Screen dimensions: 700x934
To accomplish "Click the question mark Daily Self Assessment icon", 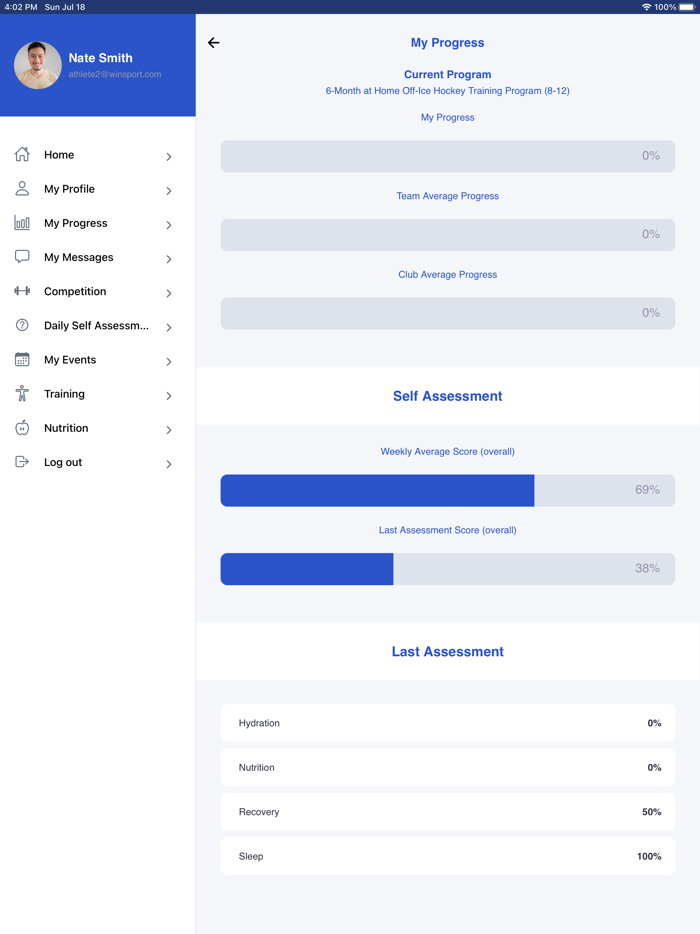I will tap(22, 325).
